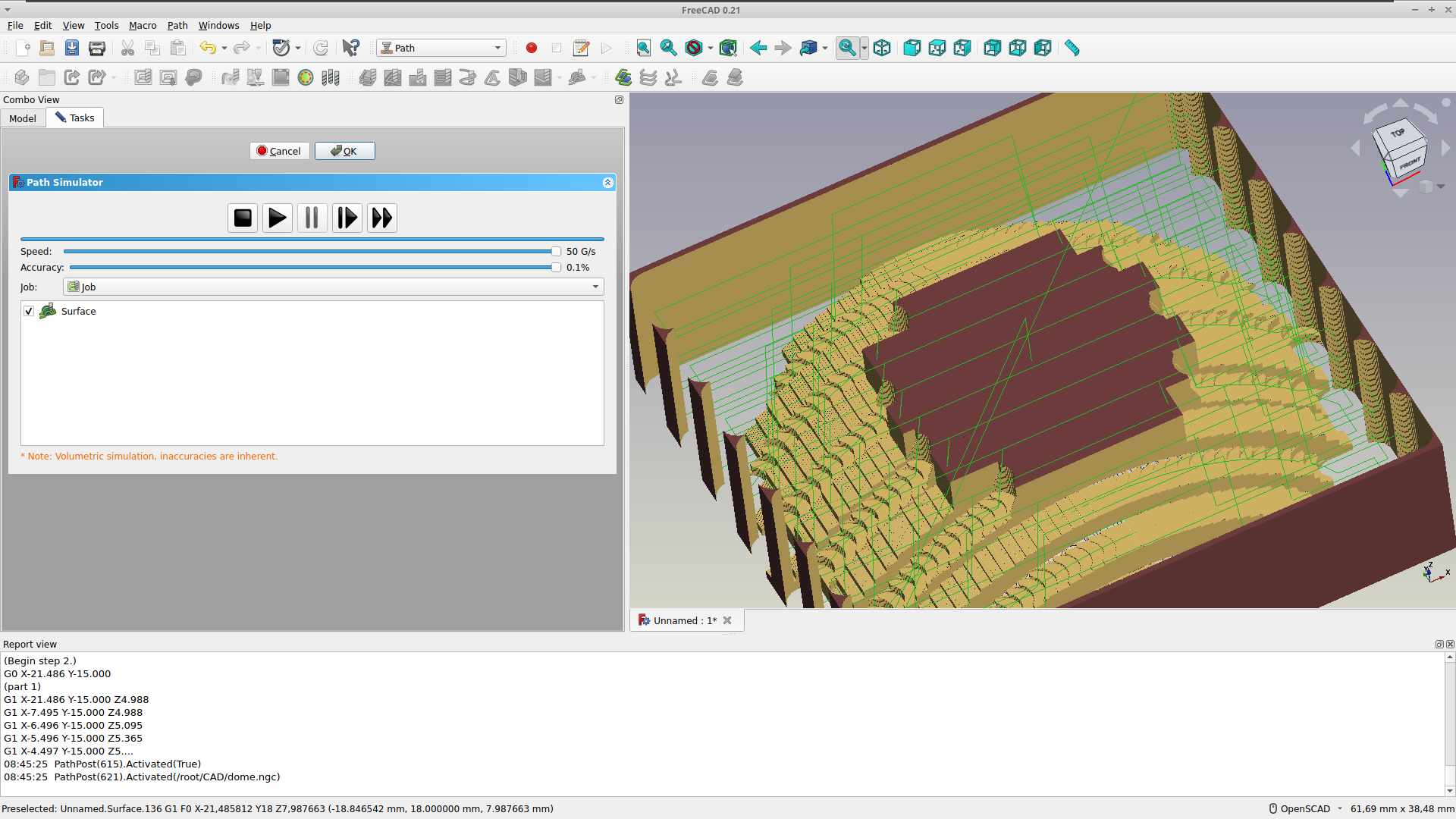Toggle visibility of Surface operation
Screen dimensions: 1456x819
pos(30,311)
